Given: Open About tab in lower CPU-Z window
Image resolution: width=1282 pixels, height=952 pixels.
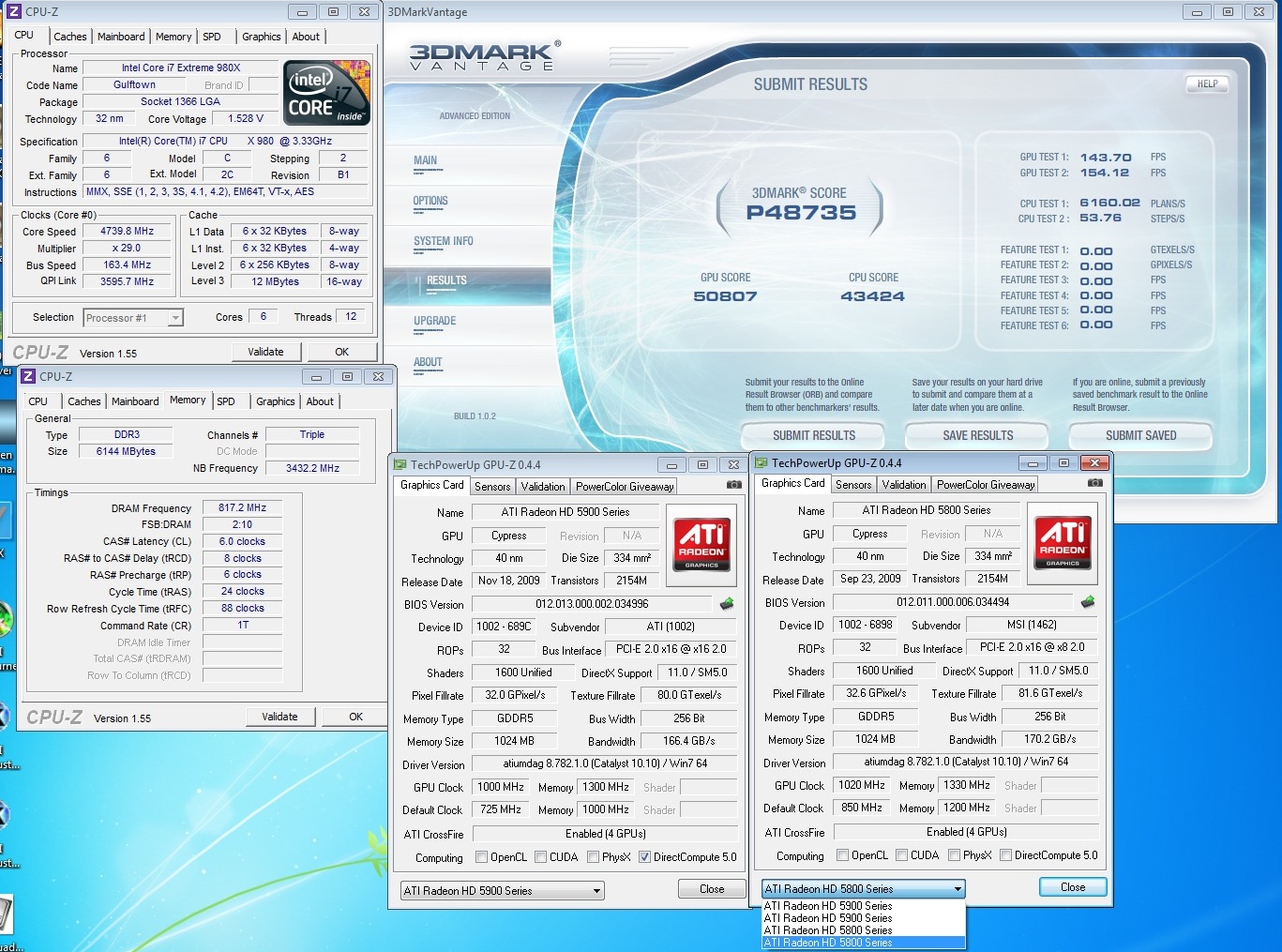Looking at the screenshot, I should 320,401.
